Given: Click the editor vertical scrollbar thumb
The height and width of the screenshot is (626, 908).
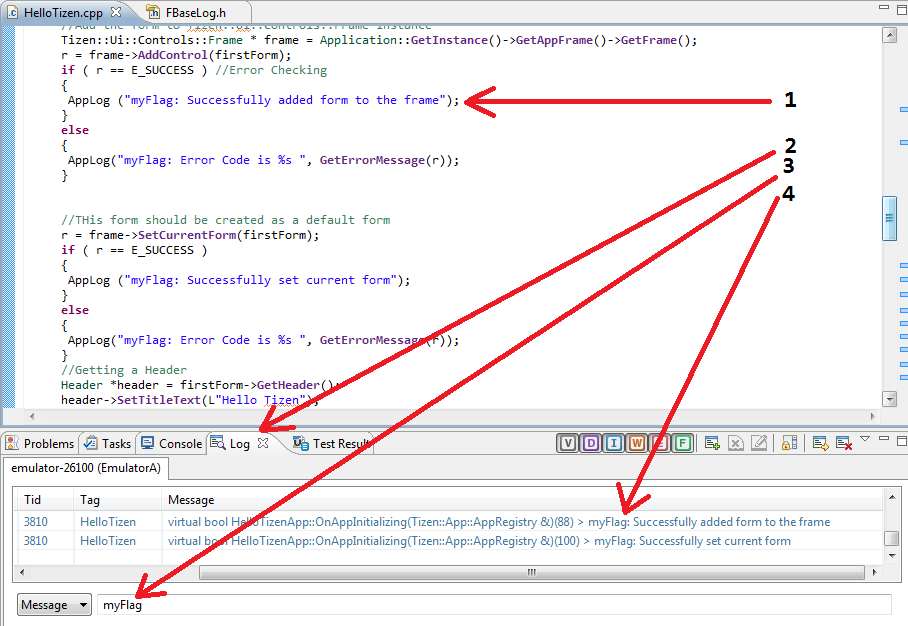Looking at the screenshot, I should pos(889,218).
